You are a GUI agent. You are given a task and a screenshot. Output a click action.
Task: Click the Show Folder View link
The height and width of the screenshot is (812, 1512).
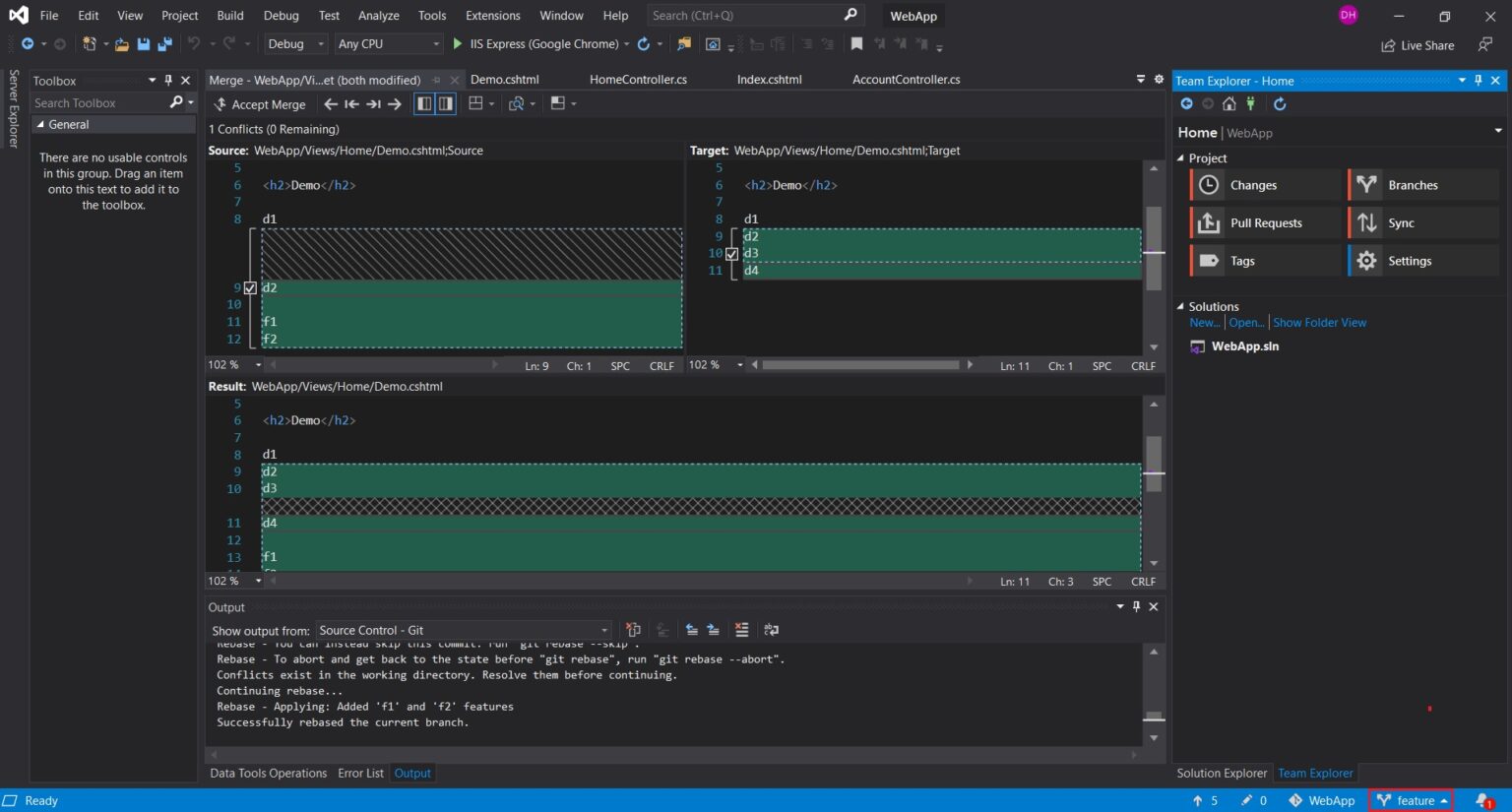pyautogui.click(x=1319, y=322)
